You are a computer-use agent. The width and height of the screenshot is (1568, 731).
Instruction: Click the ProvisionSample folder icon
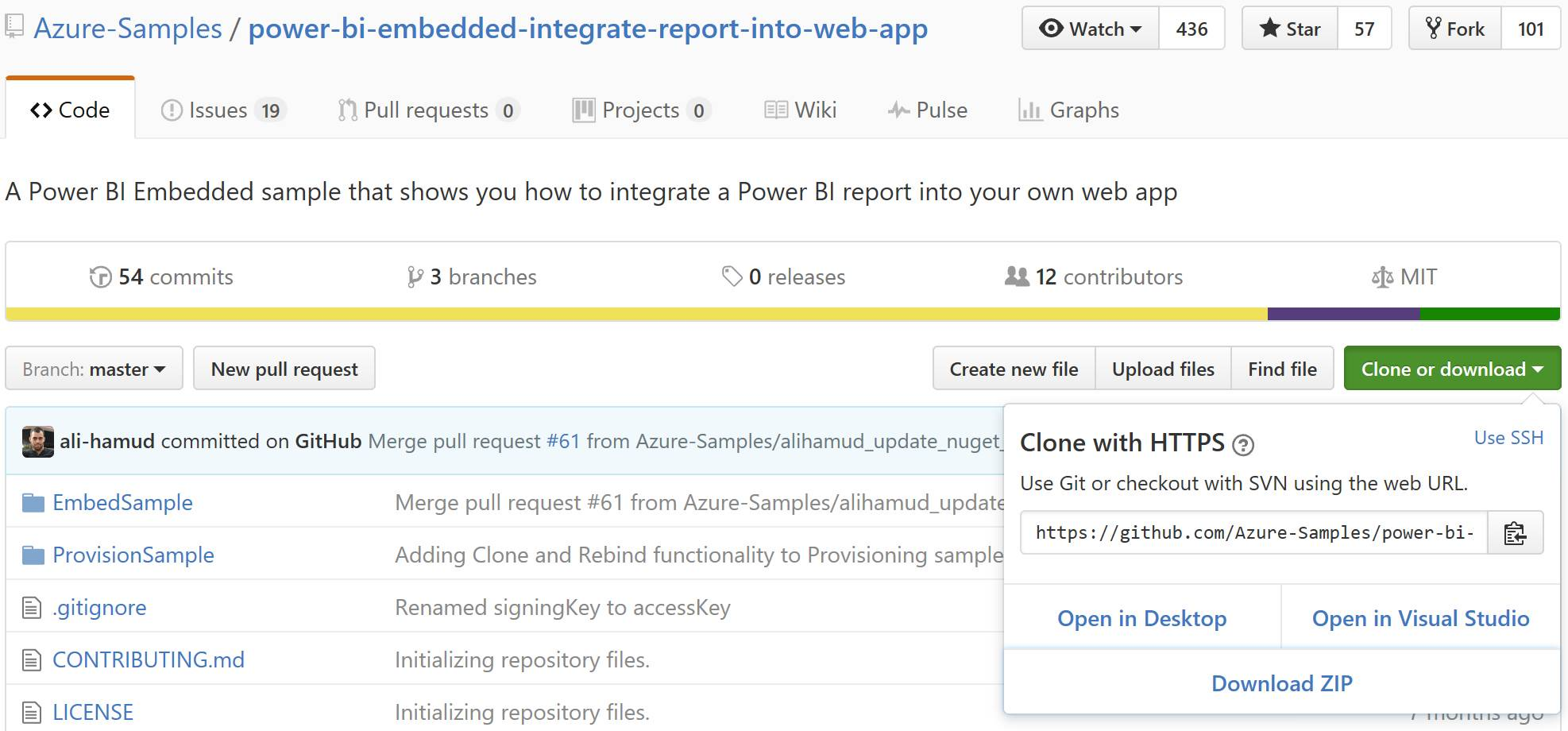tap(33, 555)
